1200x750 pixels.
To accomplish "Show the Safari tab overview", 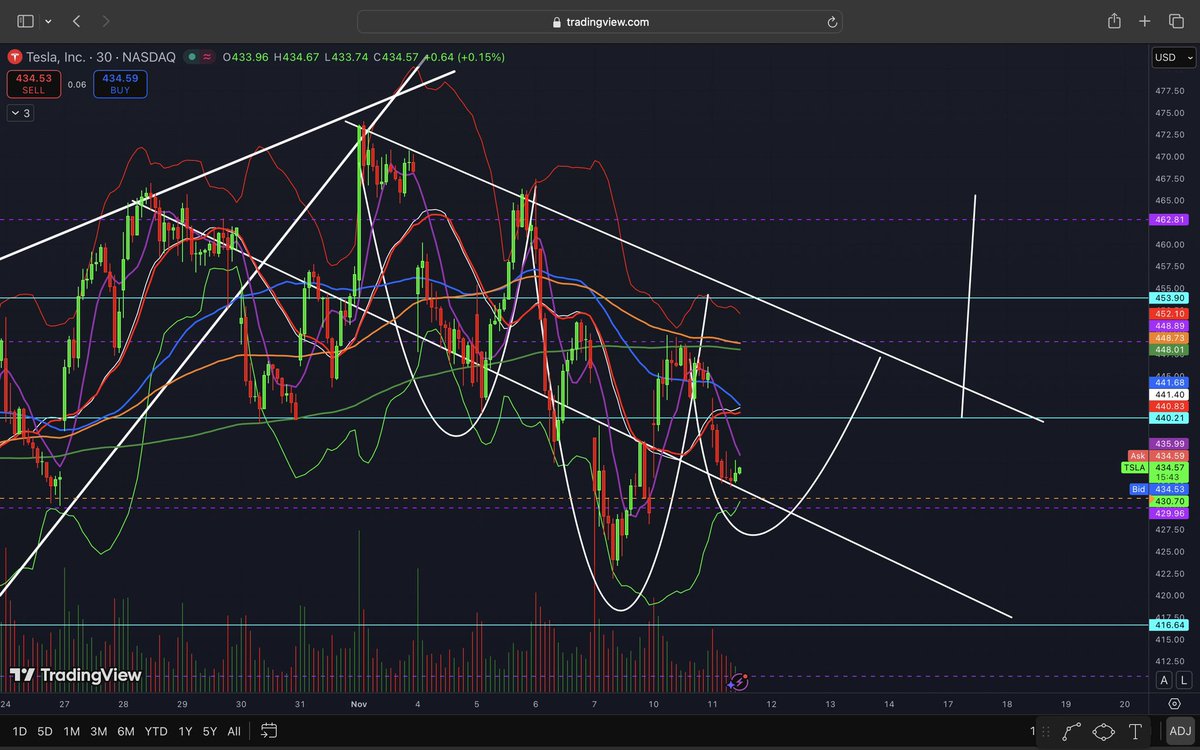I will (x=1176, y=21).
